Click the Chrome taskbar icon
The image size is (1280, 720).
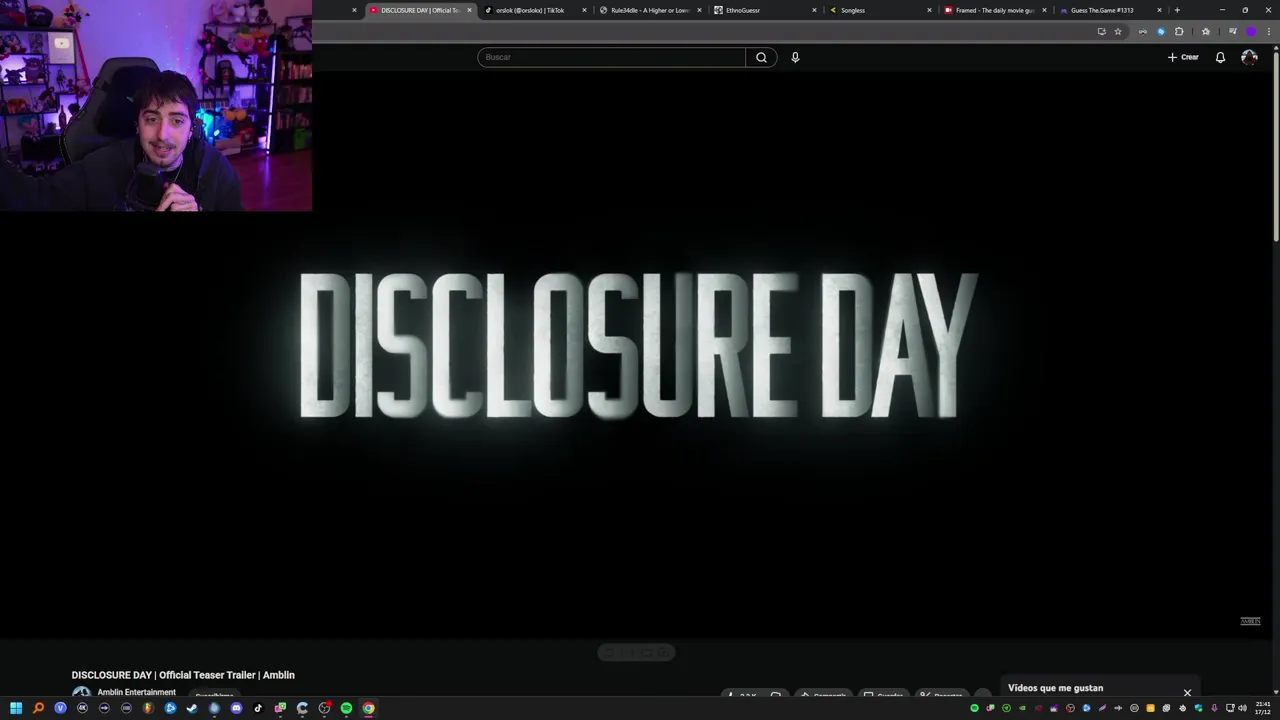(x=368, y=708)
